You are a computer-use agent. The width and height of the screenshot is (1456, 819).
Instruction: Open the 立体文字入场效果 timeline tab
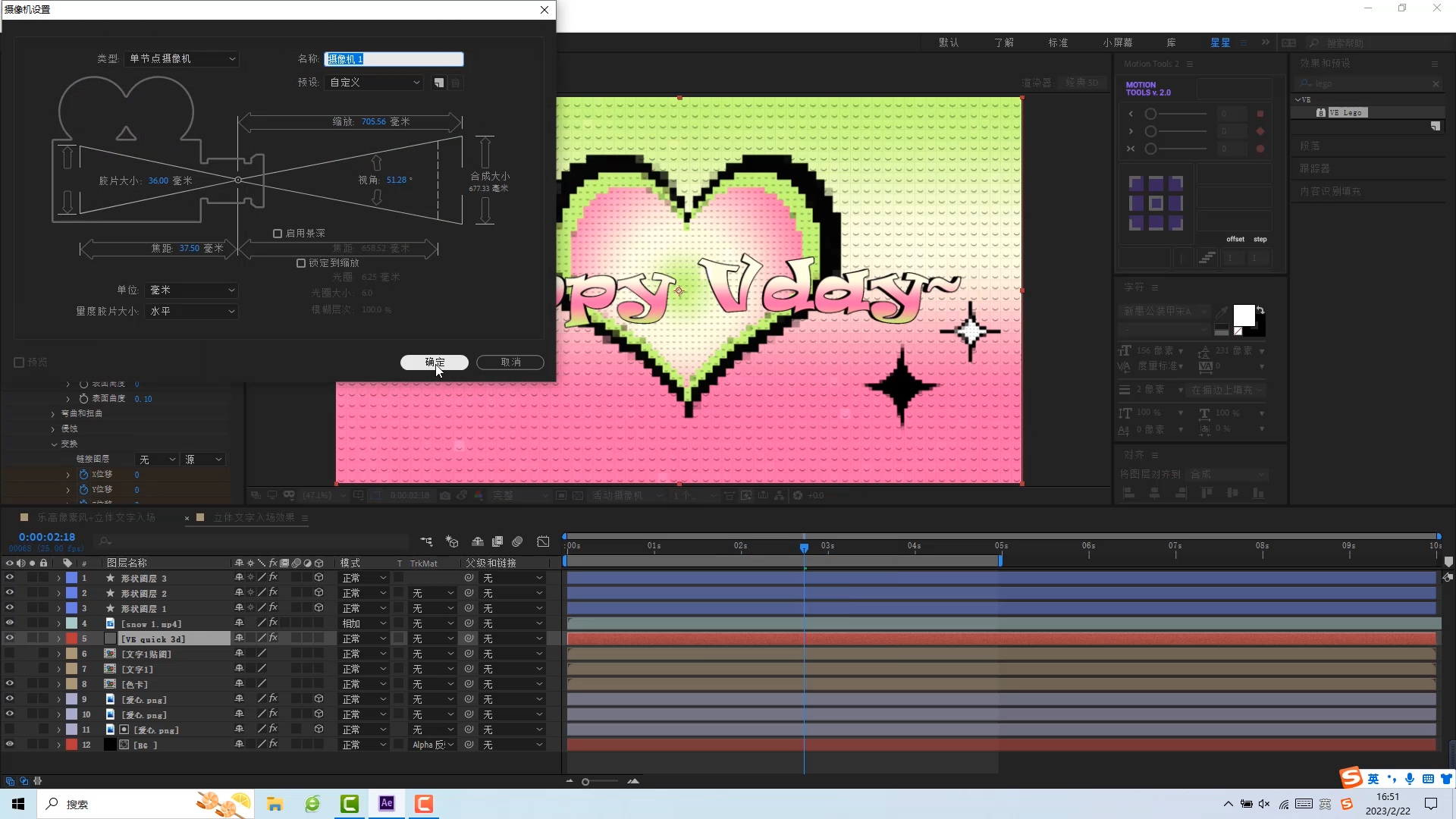(x=253, y=517)
